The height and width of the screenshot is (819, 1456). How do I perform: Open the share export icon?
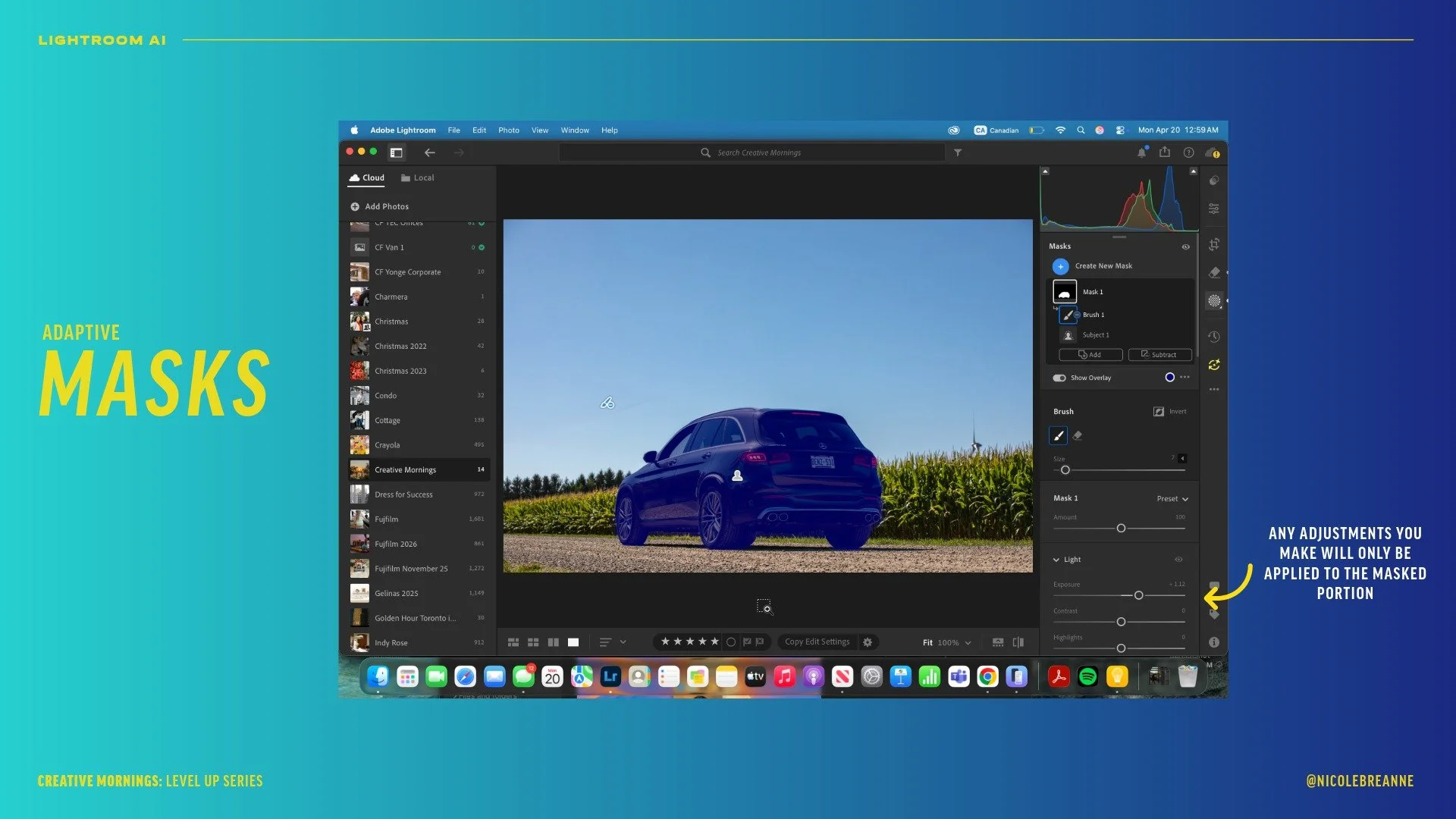[x=1165, y=152]
